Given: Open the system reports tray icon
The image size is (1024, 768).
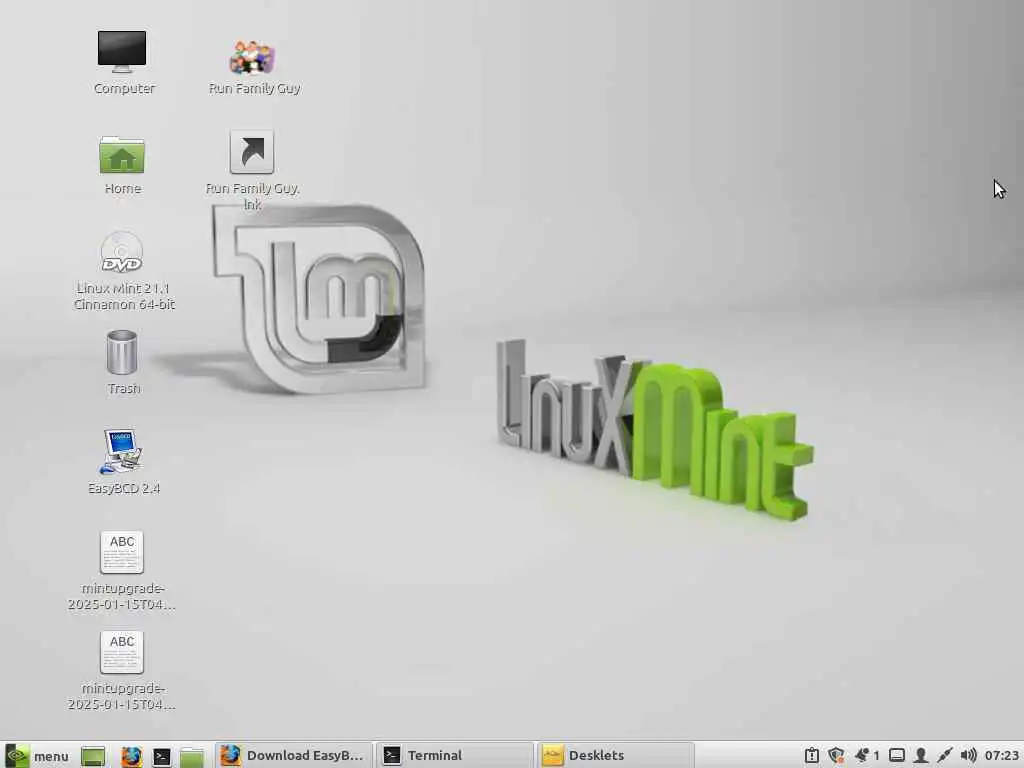Looking at the screenshot, I should tap(812, 756).
